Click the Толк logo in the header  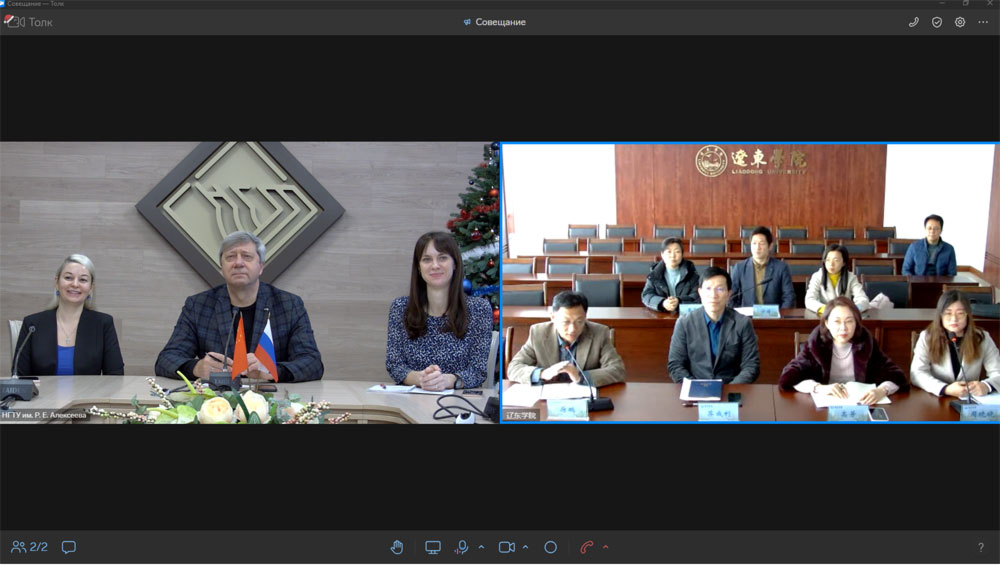click(x=30, y=22)
